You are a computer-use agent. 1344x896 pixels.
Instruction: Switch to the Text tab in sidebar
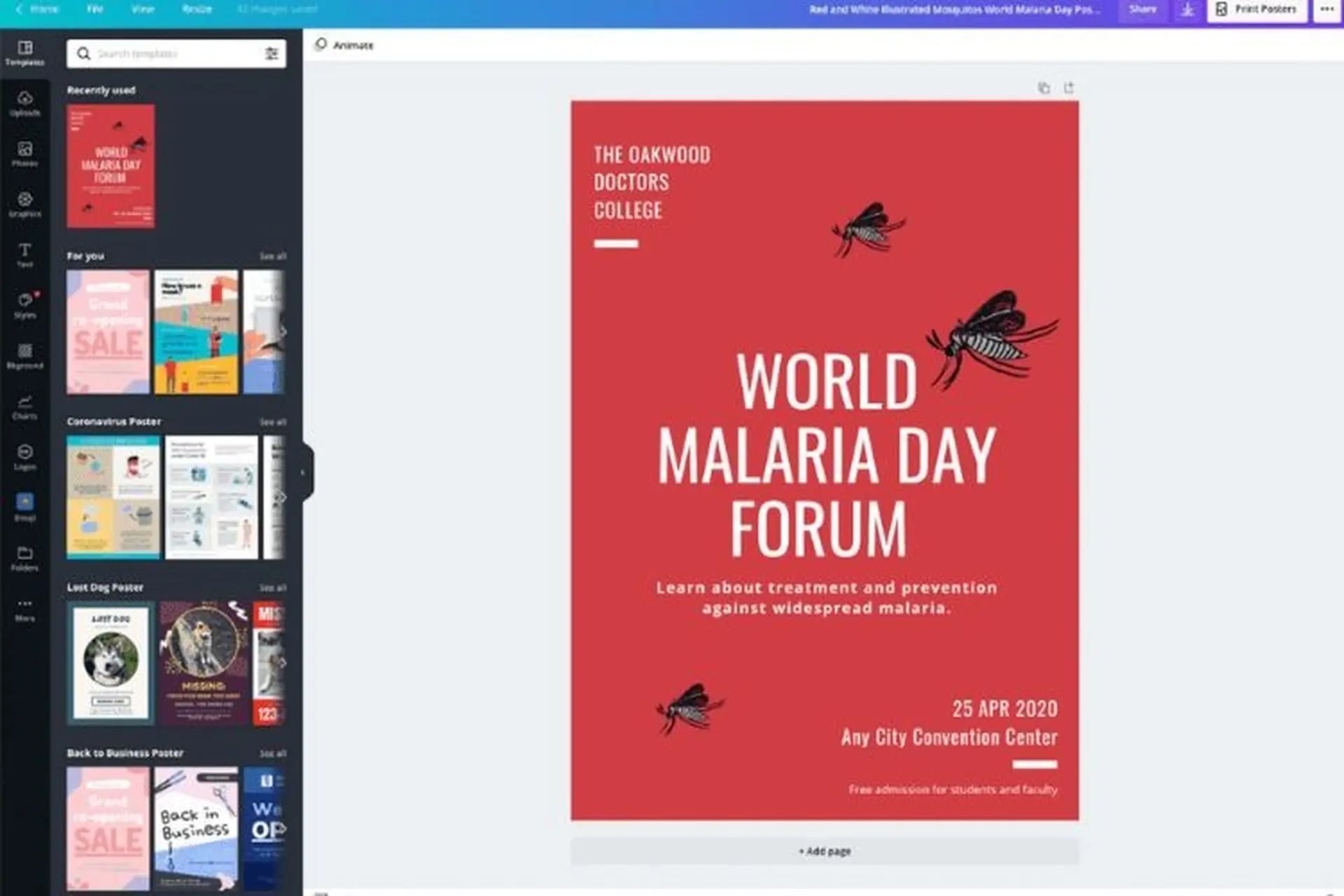(x=24, y=255)
